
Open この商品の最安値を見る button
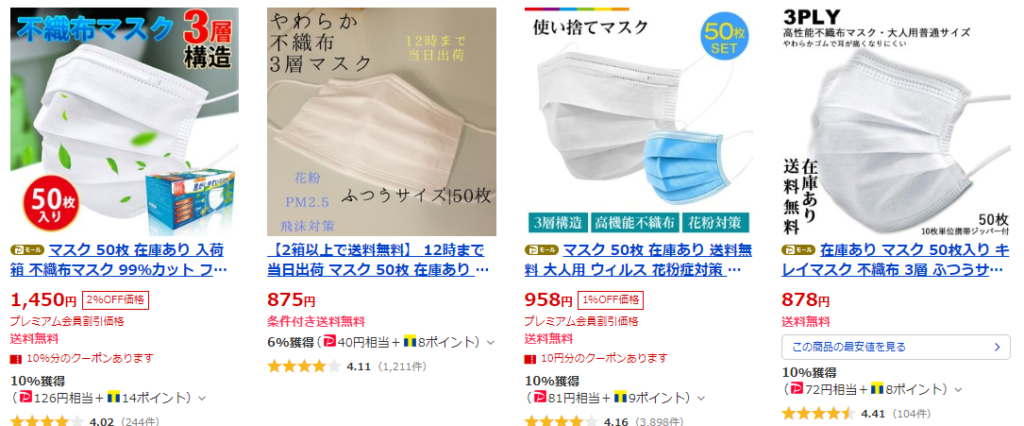pyautogui.click(x=896, y=347)
